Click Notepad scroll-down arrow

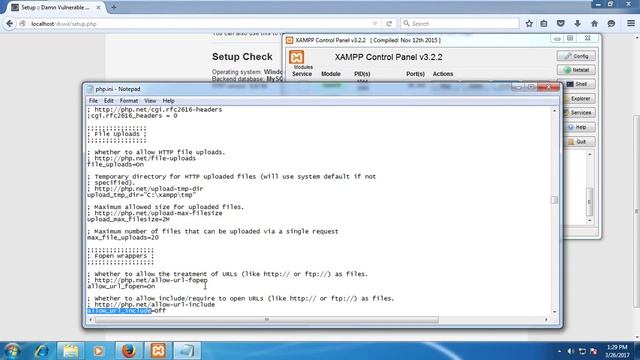click(x=554, y=312)
